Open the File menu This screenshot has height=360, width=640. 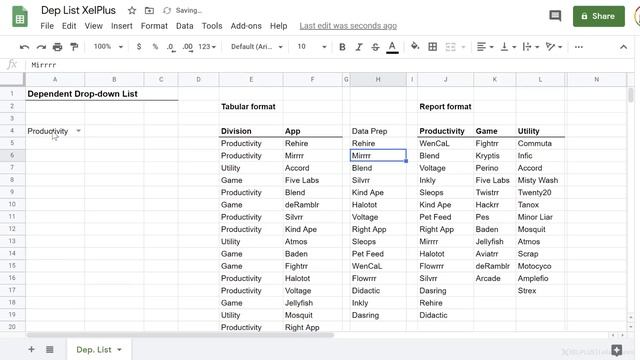(x=47, y=26)
